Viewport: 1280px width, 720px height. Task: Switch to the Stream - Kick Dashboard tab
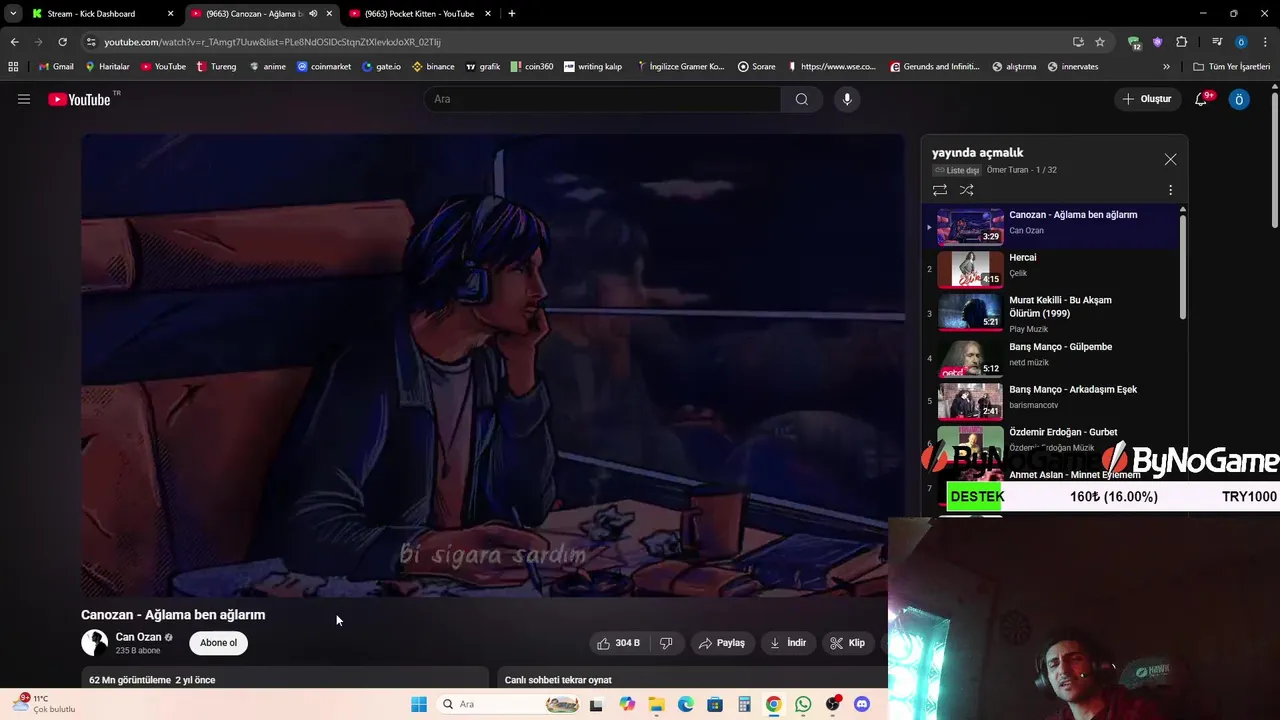point(100,14)
